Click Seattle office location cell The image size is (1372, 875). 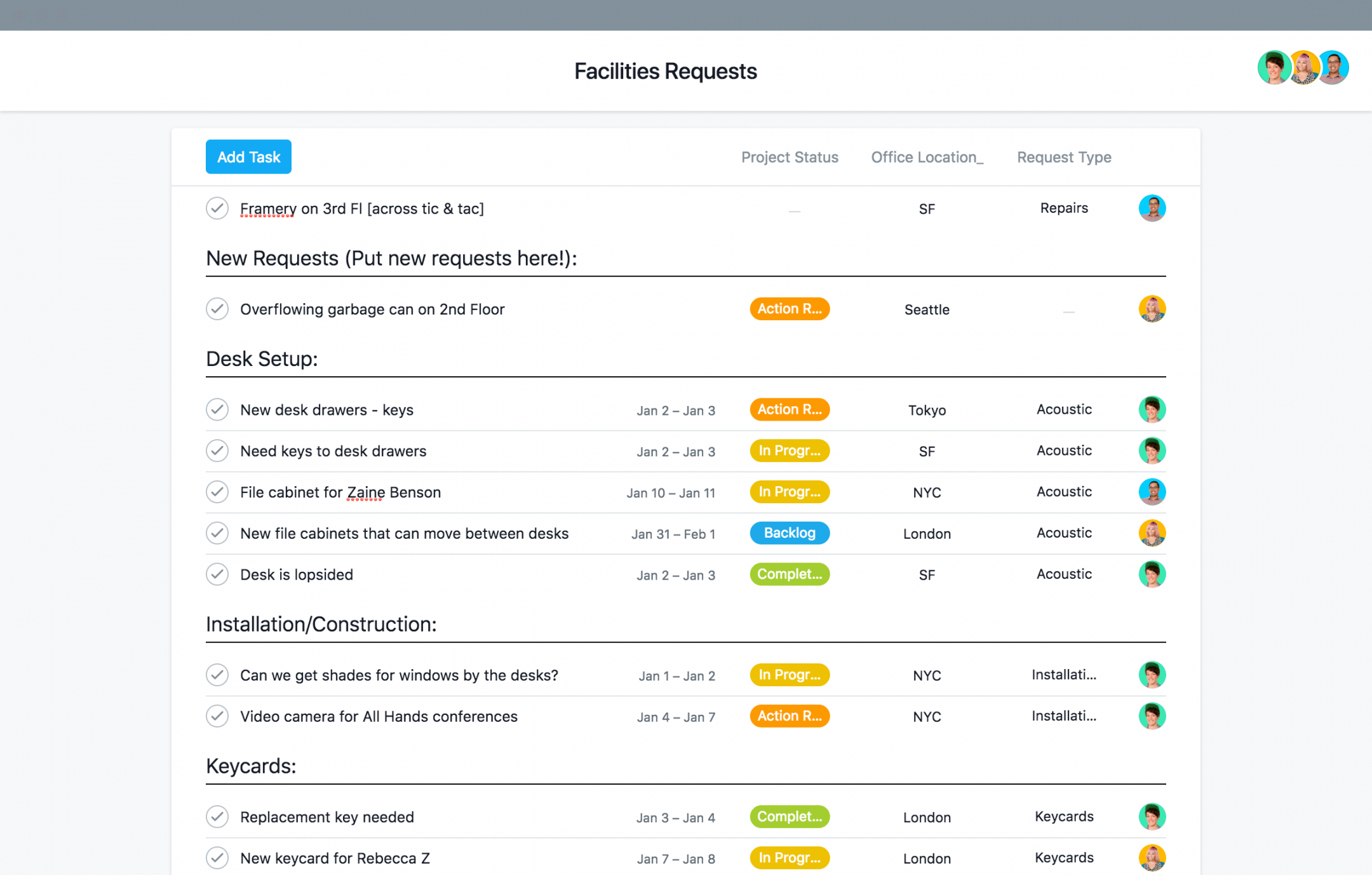[x=927, y=309]
